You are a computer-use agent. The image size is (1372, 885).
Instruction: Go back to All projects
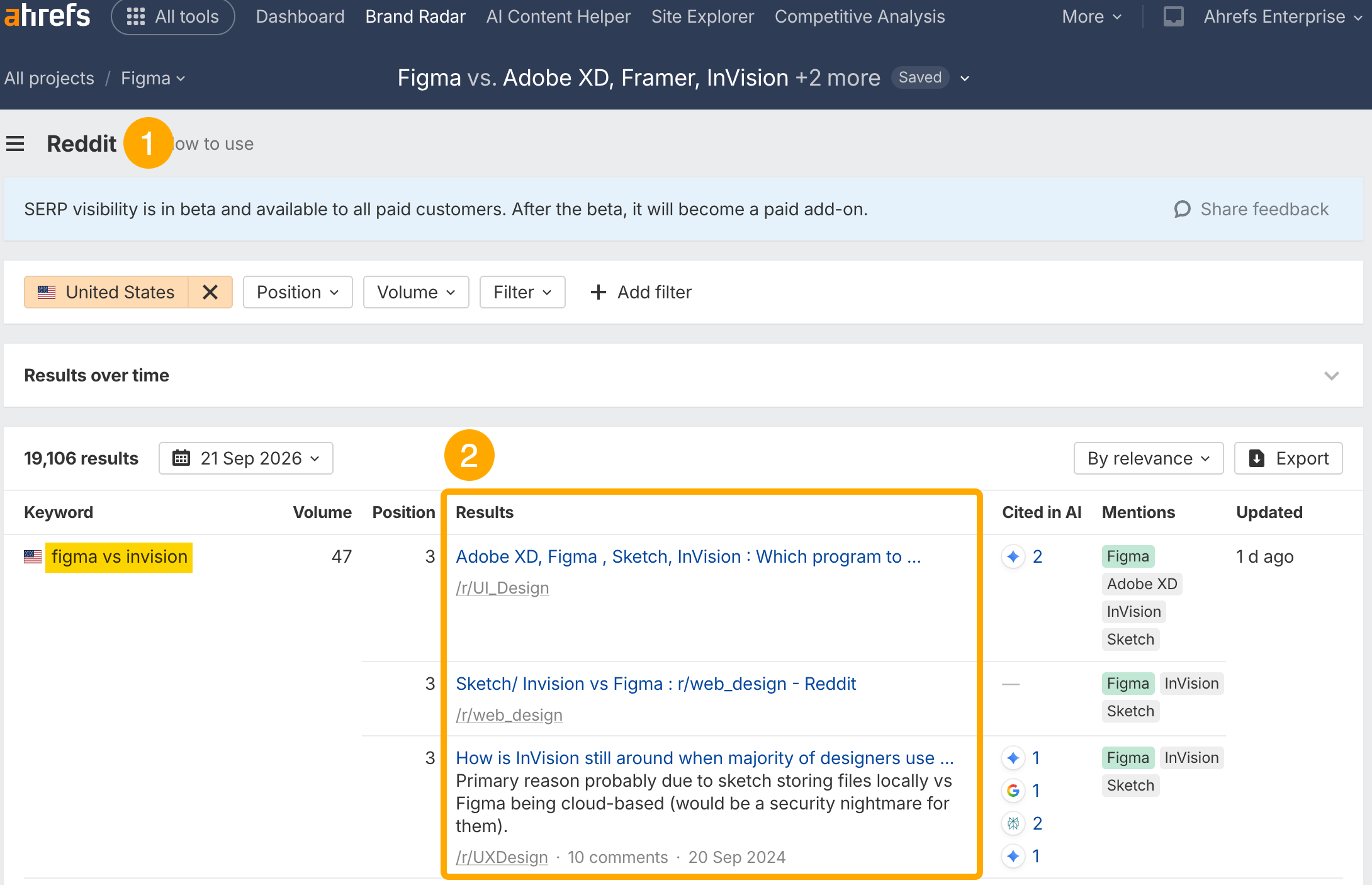(x=49, y=78)
